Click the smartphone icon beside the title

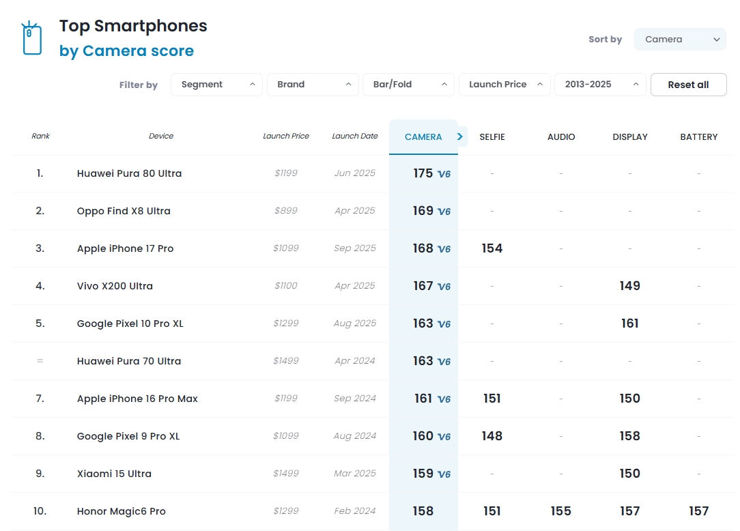[32, 38]
